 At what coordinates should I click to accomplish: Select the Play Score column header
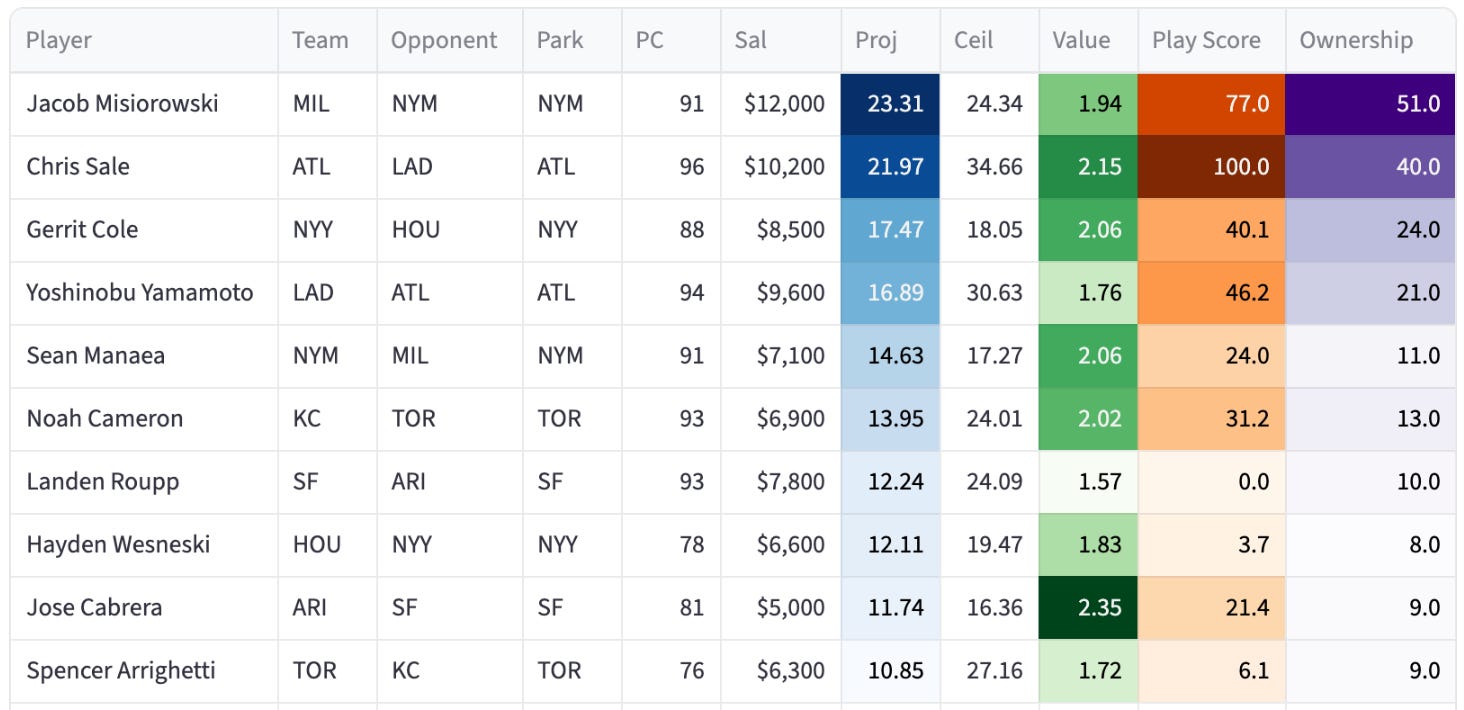(x=1212, y=41)
